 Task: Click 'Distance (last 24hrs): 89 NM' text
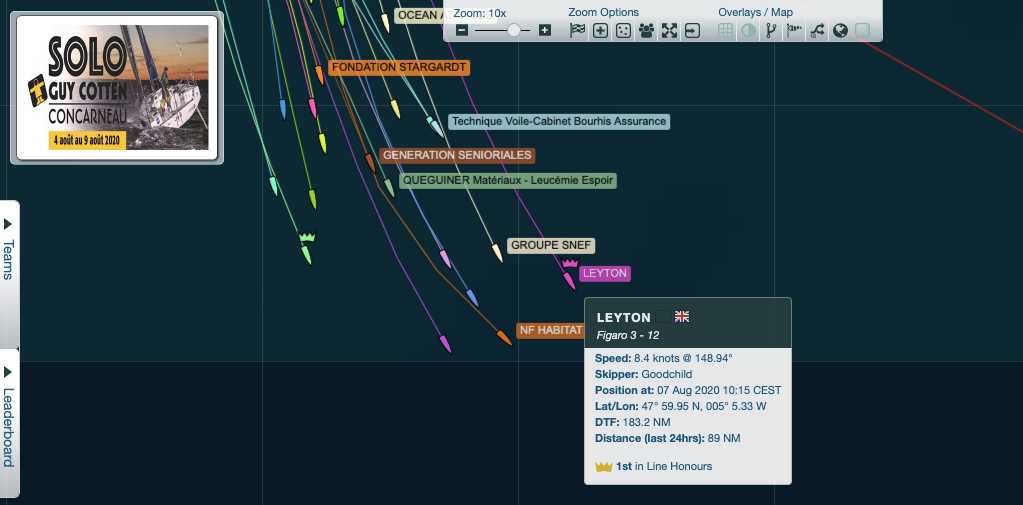(667, 438)
